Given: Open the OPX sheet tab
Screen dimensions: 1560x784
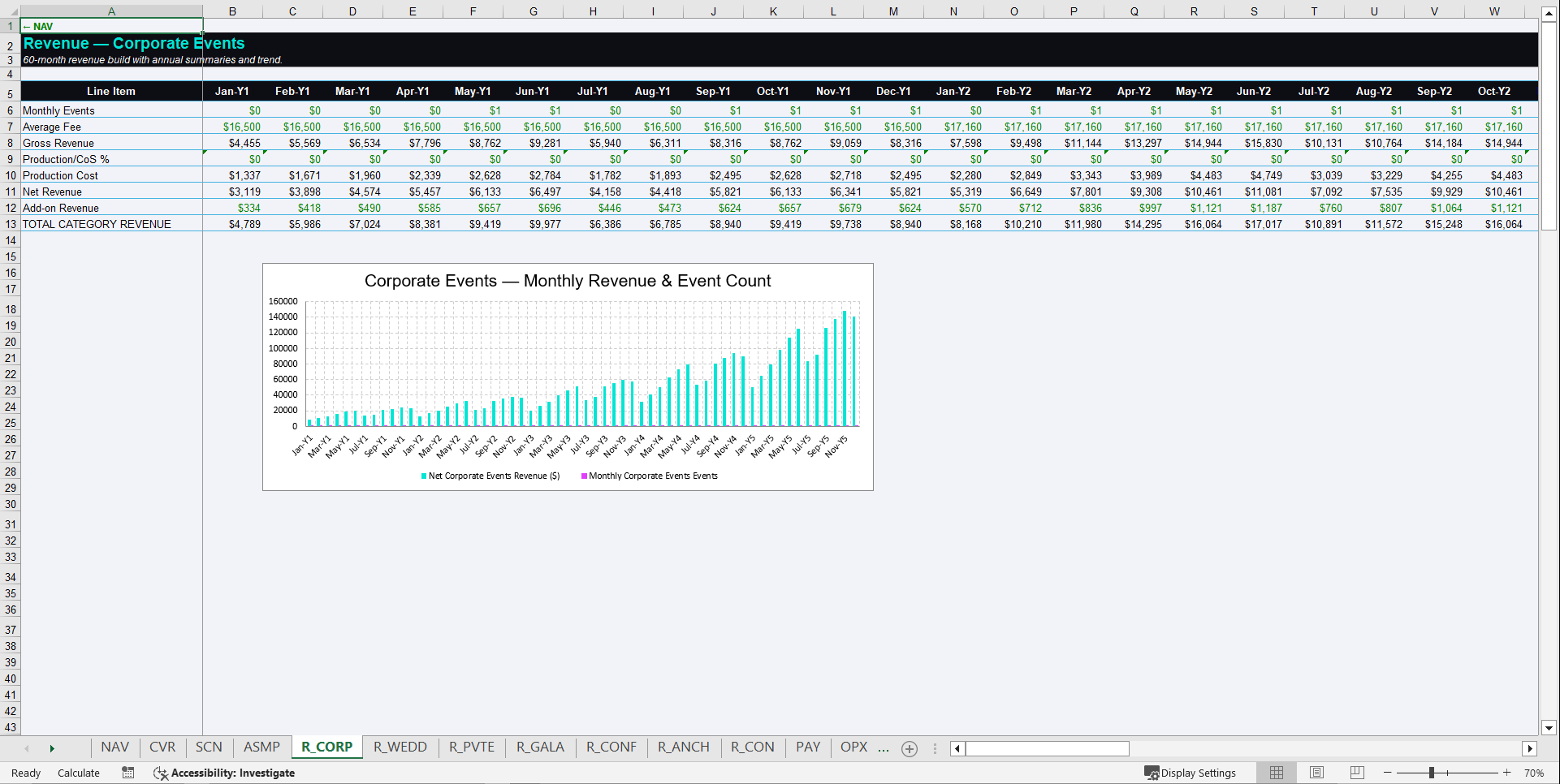Looking at the screenshot, I should click(x=853, y=747).
